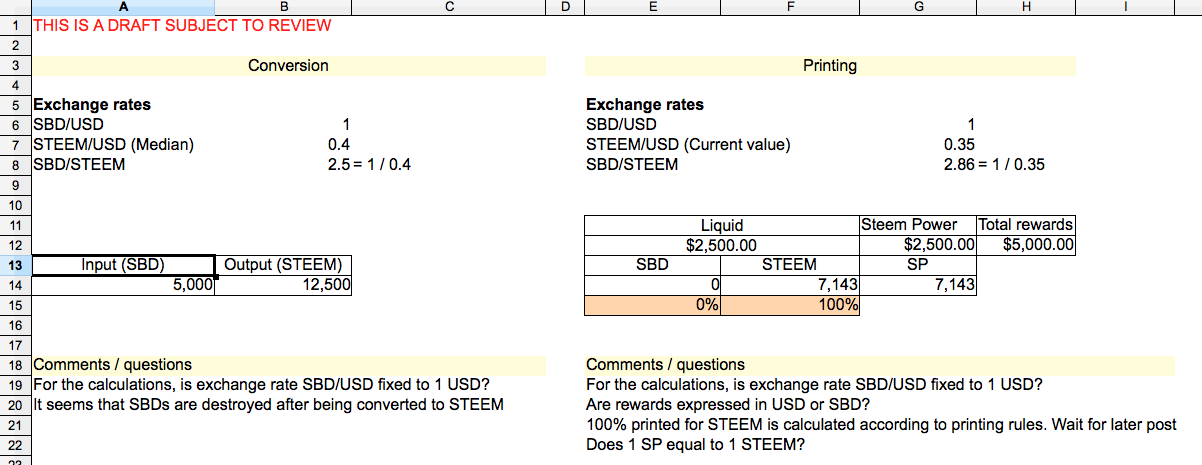Select column A header
This screenshot has width=1202, height=465.
tap(123, 7)
